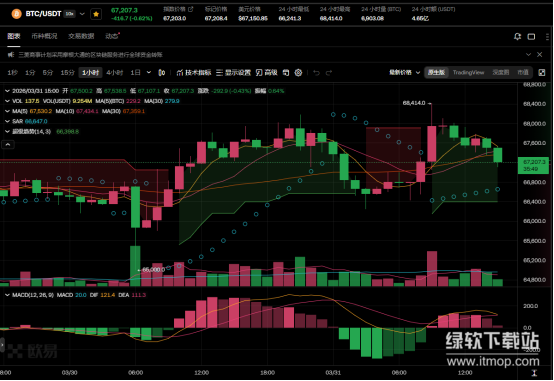
Task: Open the layout panel icon next to bell
Action: (x=531, y=36)
